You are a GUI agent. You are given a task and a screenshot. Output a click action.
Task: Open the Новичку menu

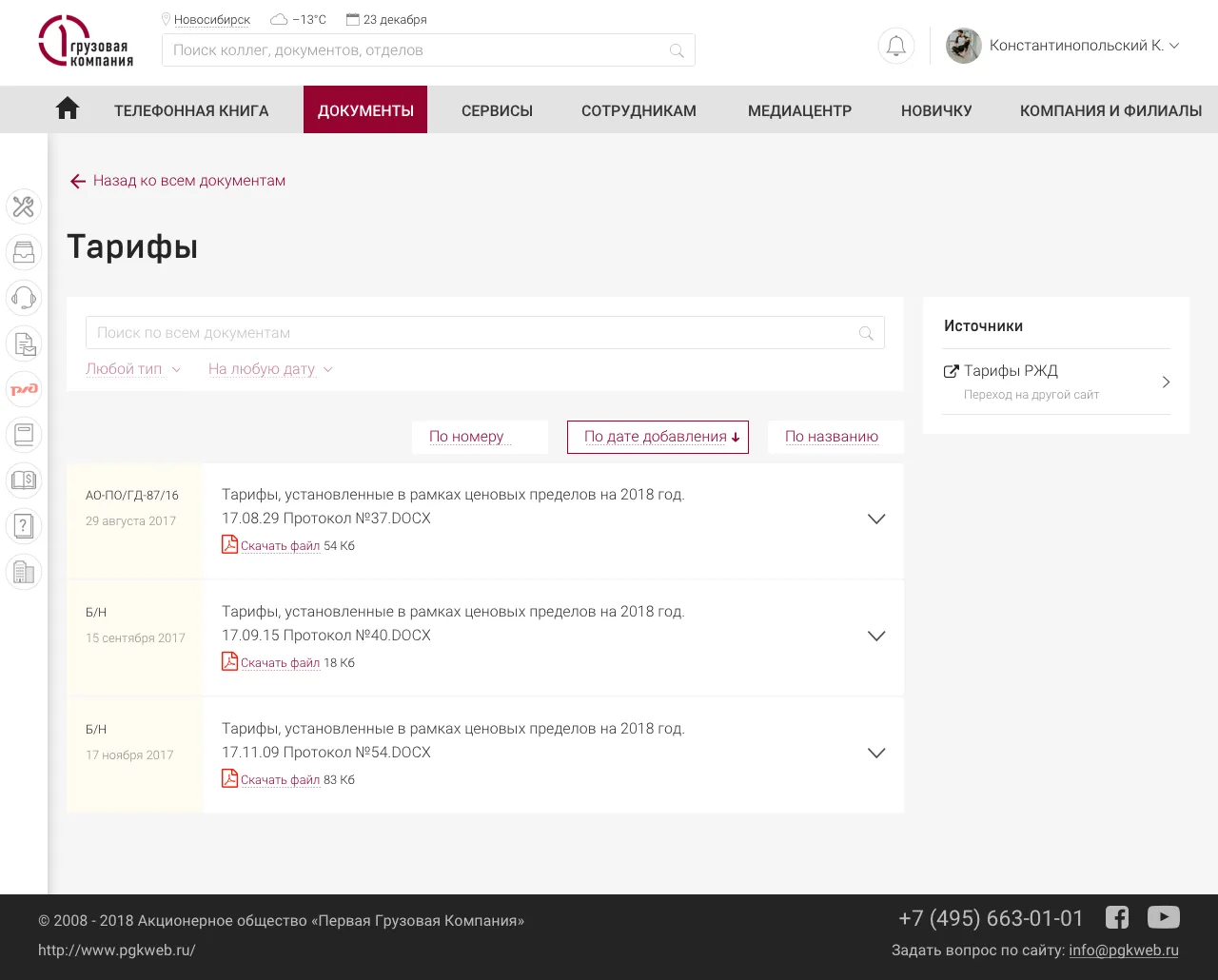pyautogui.click(x=936, y=110)
